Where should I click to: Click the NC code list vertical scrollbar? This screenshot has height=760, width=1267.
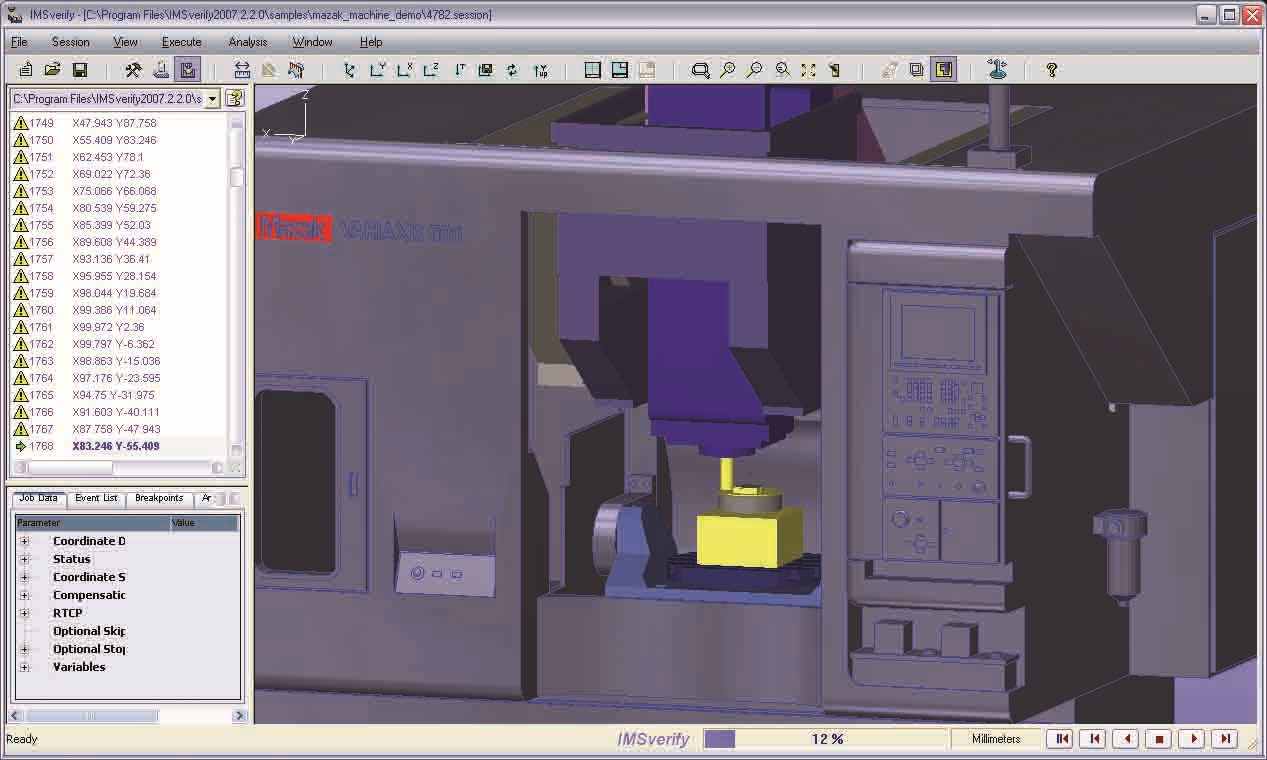coord(237,285)
